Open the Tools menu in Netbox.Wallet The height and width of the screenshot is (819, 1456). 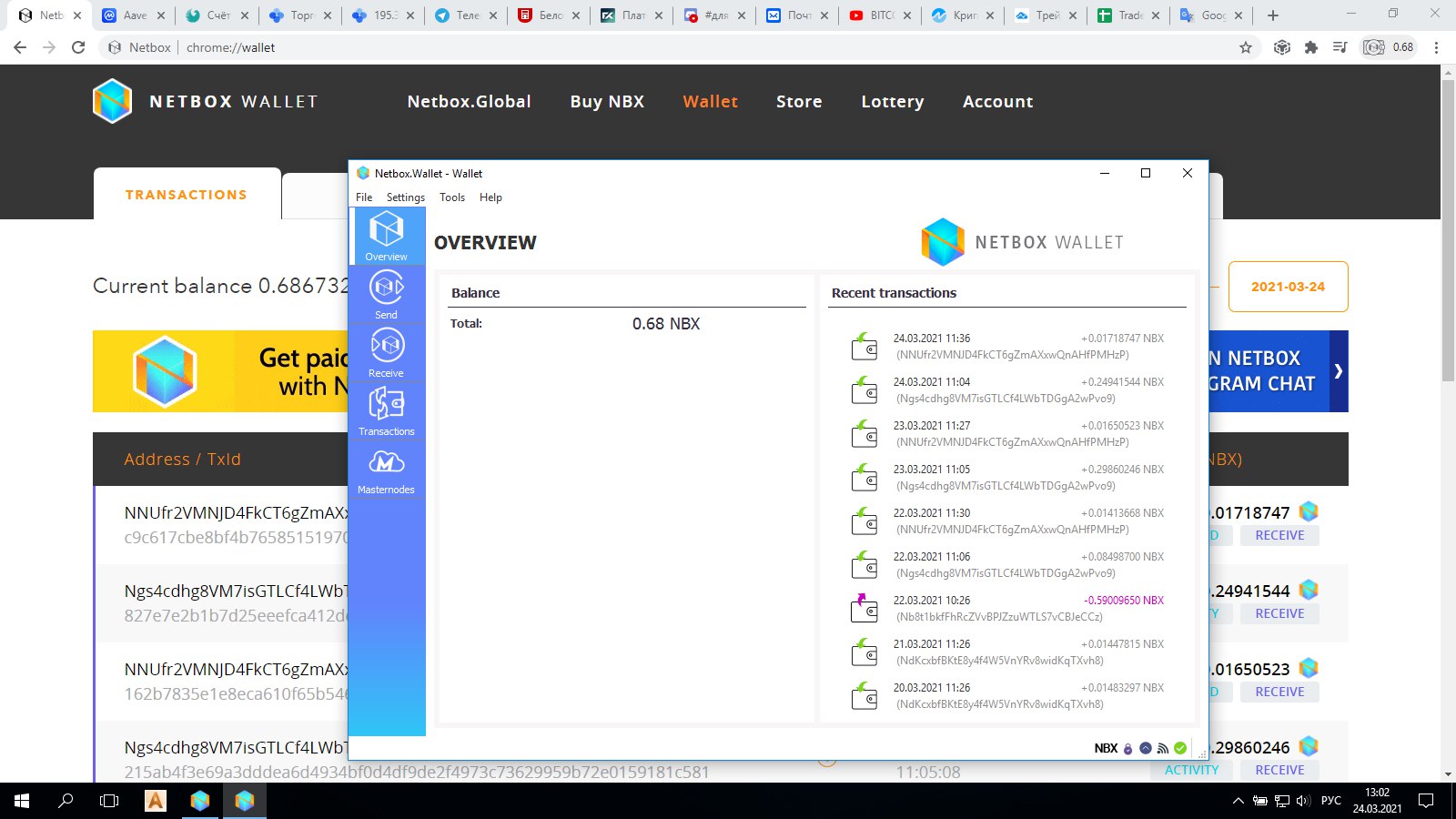[452, 197]
